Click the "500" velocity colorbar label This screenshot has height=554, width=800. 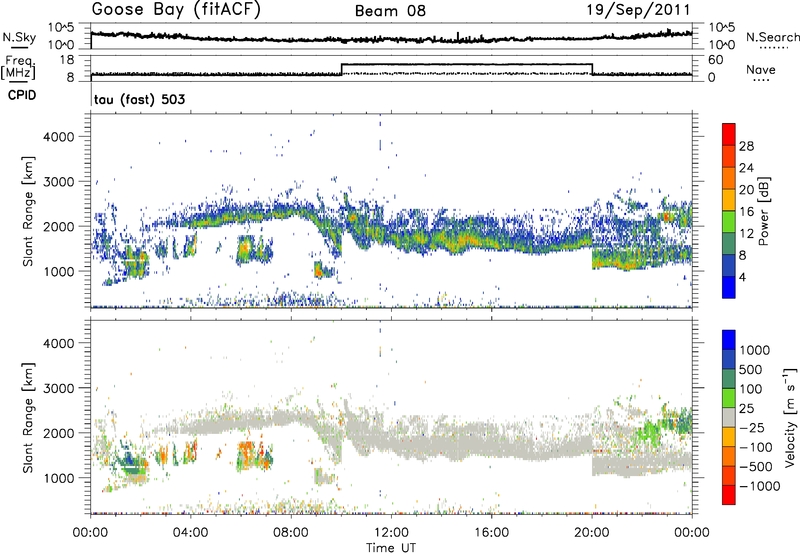click(752, 370)
